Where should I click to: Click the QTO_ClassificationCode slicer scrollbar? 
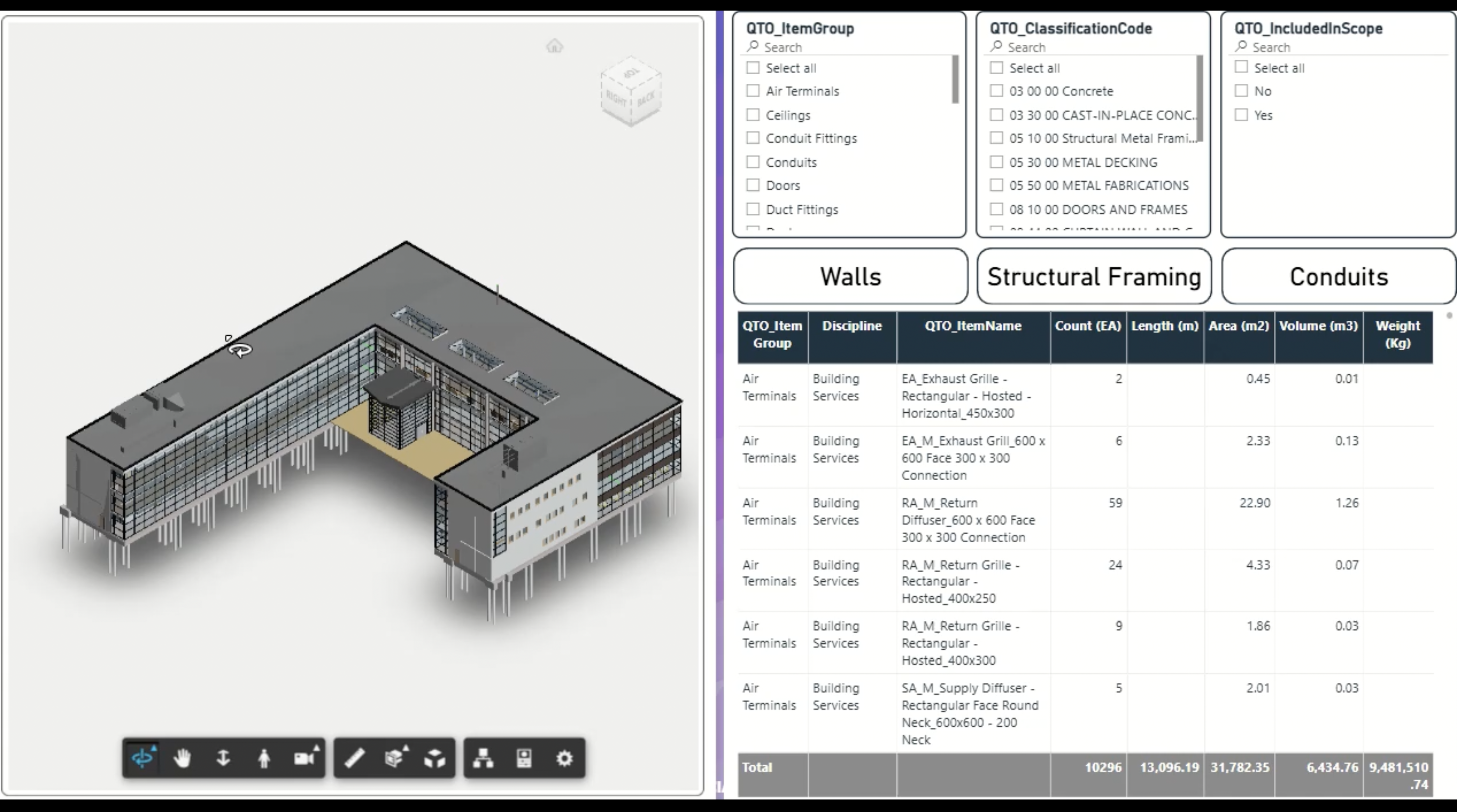1200,99
